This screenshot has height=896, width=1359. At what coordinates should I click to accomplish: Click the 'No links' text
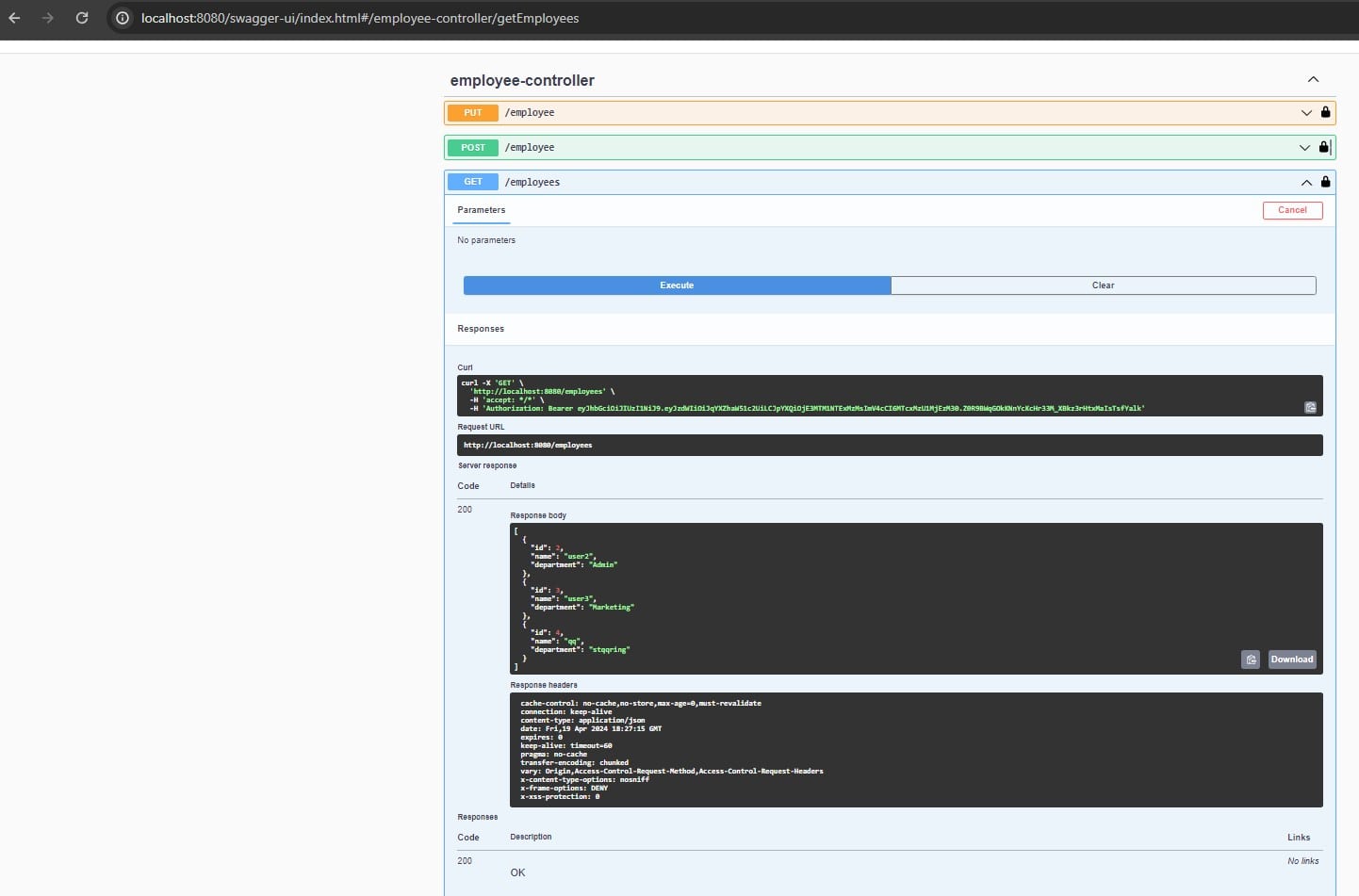[1302, 861]
